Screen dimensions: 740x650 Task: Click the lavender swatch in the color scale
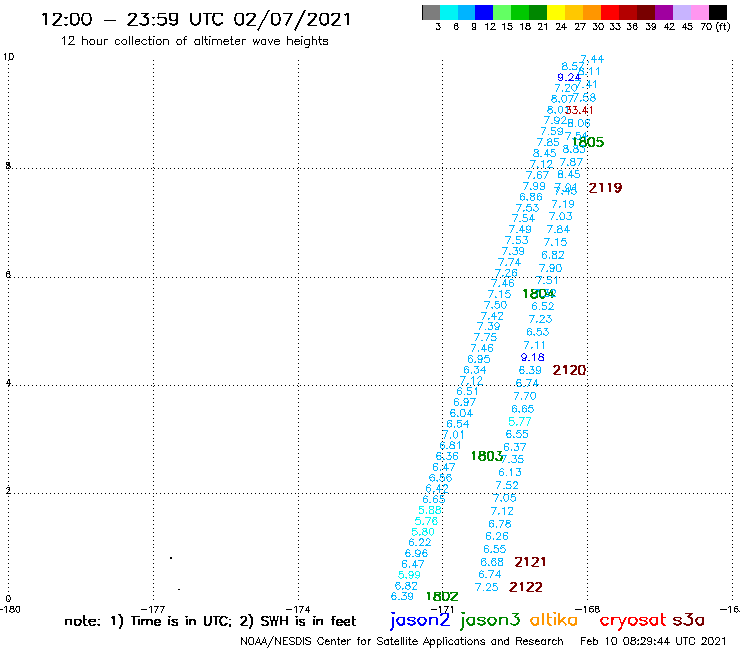click(x=681, y=12)
